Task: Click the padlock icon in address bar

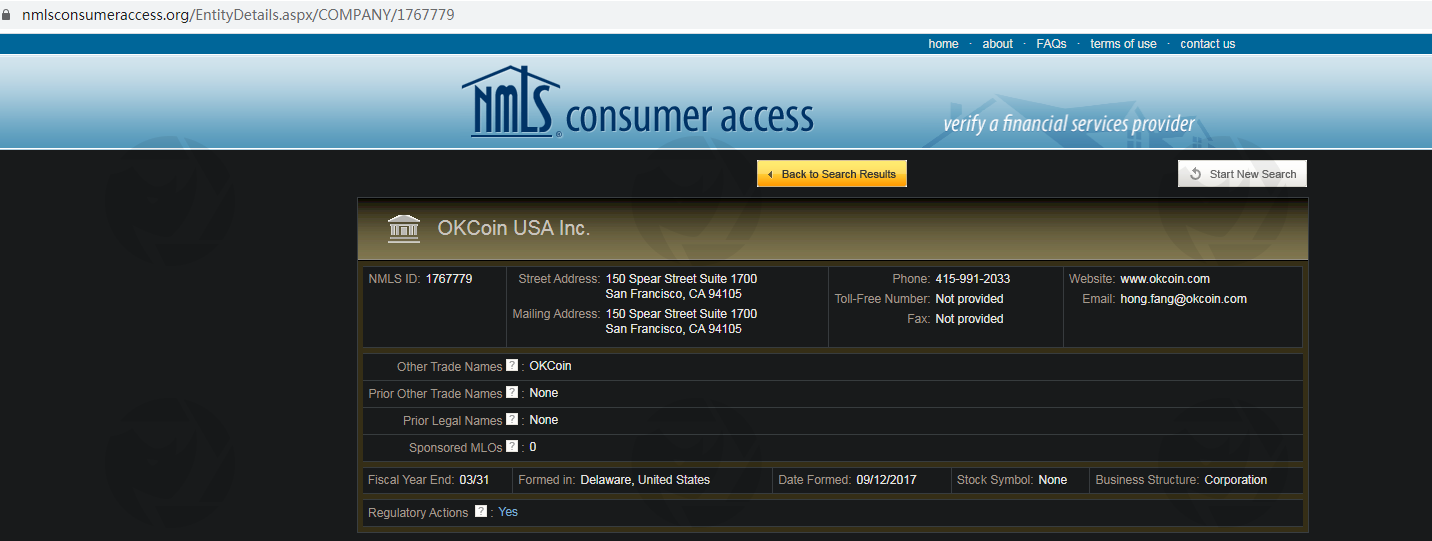Action: coord(7,15)
